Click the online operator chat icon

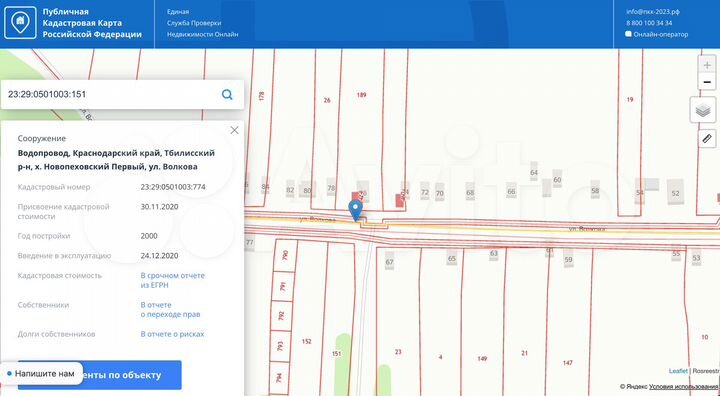click(628, 34)
